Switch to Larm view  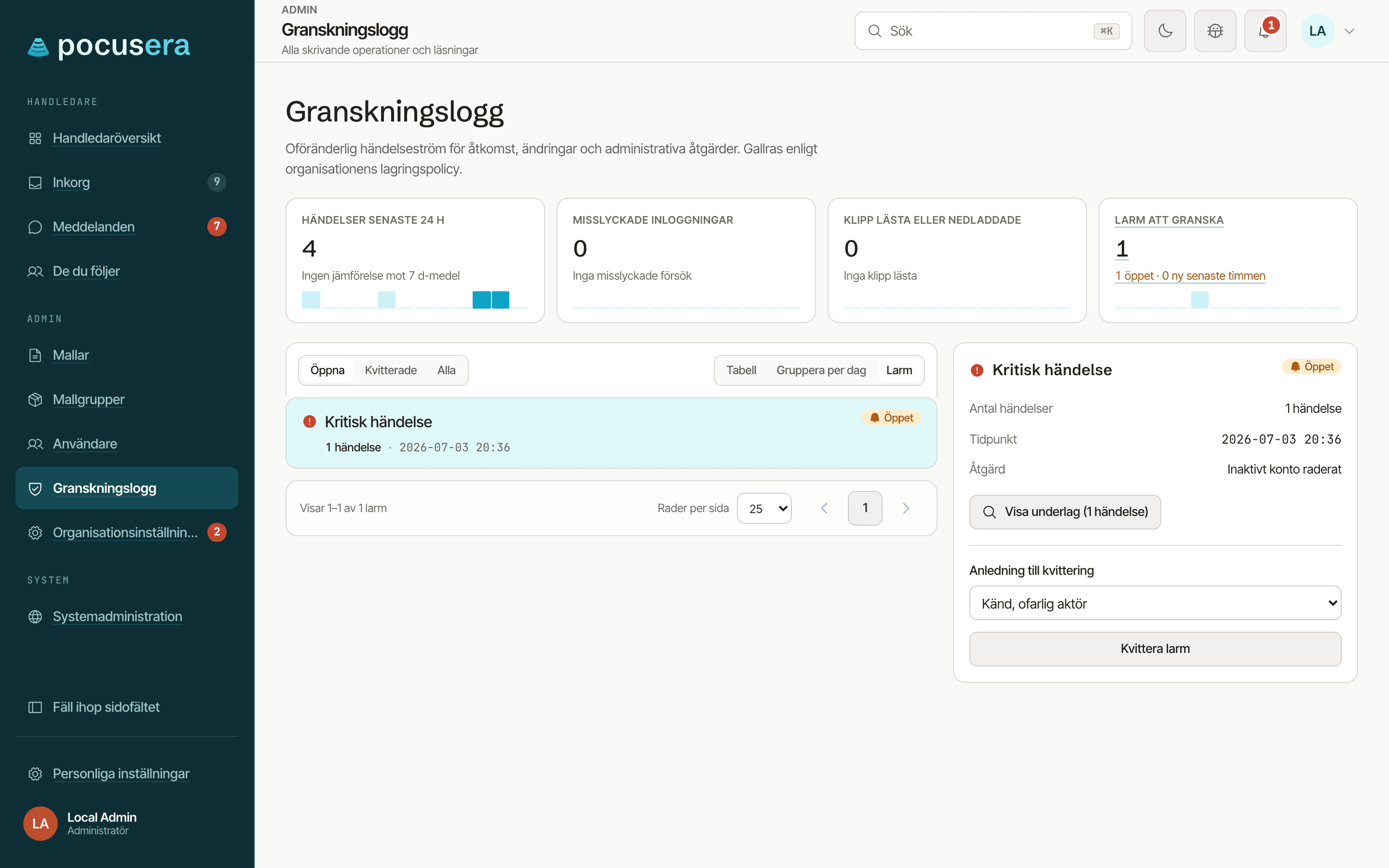point(899,370)
